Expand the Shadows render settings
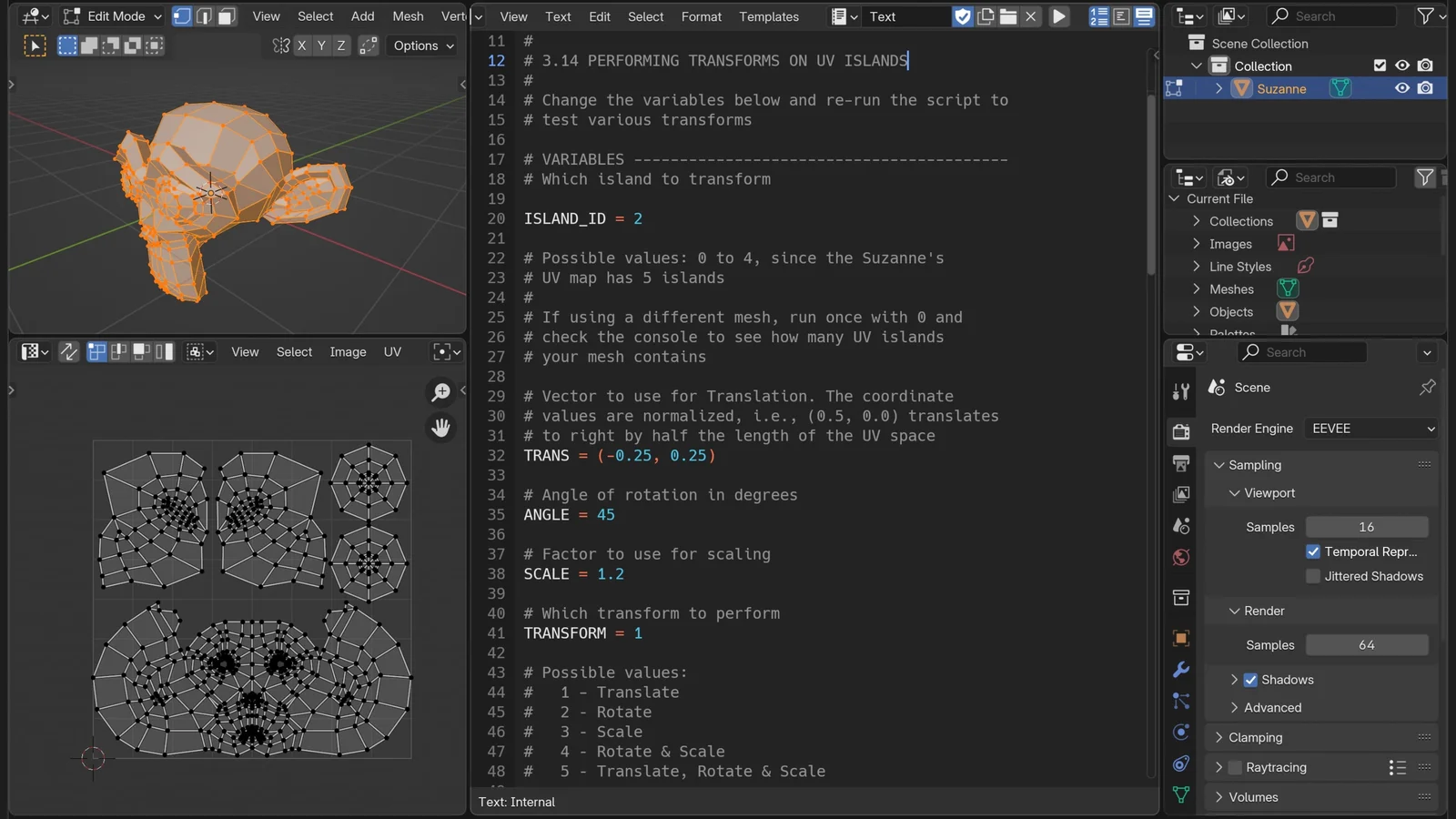The width and height of the screenshot is (1456, 819). (x=1235, y=679)
